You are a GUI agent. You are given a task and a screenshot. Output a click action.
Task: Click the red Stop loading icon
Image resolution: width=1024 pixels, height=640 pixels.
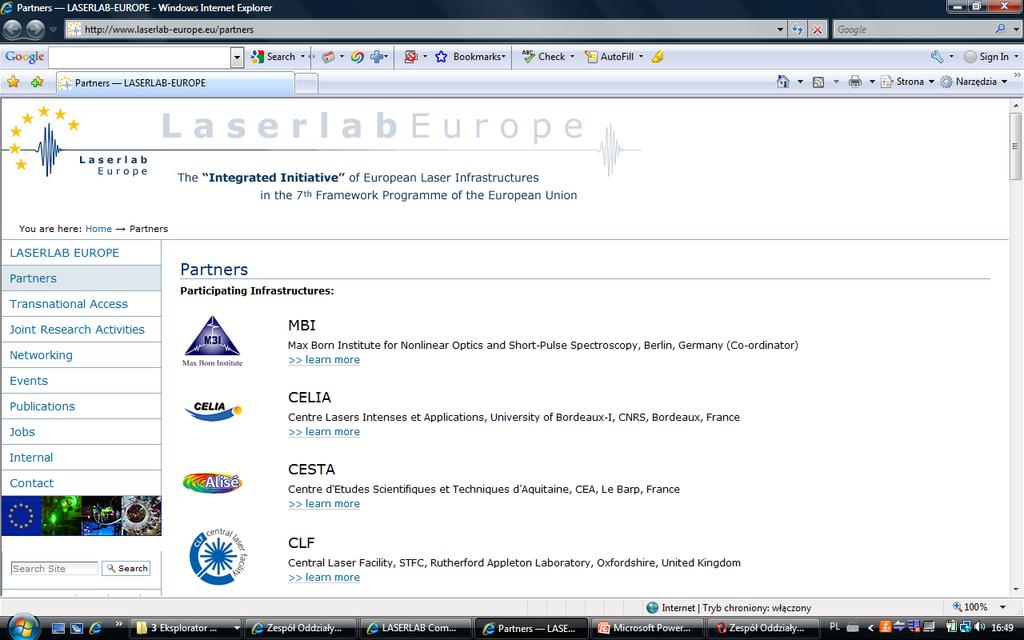pyautogui.click(x=817, y=29)
